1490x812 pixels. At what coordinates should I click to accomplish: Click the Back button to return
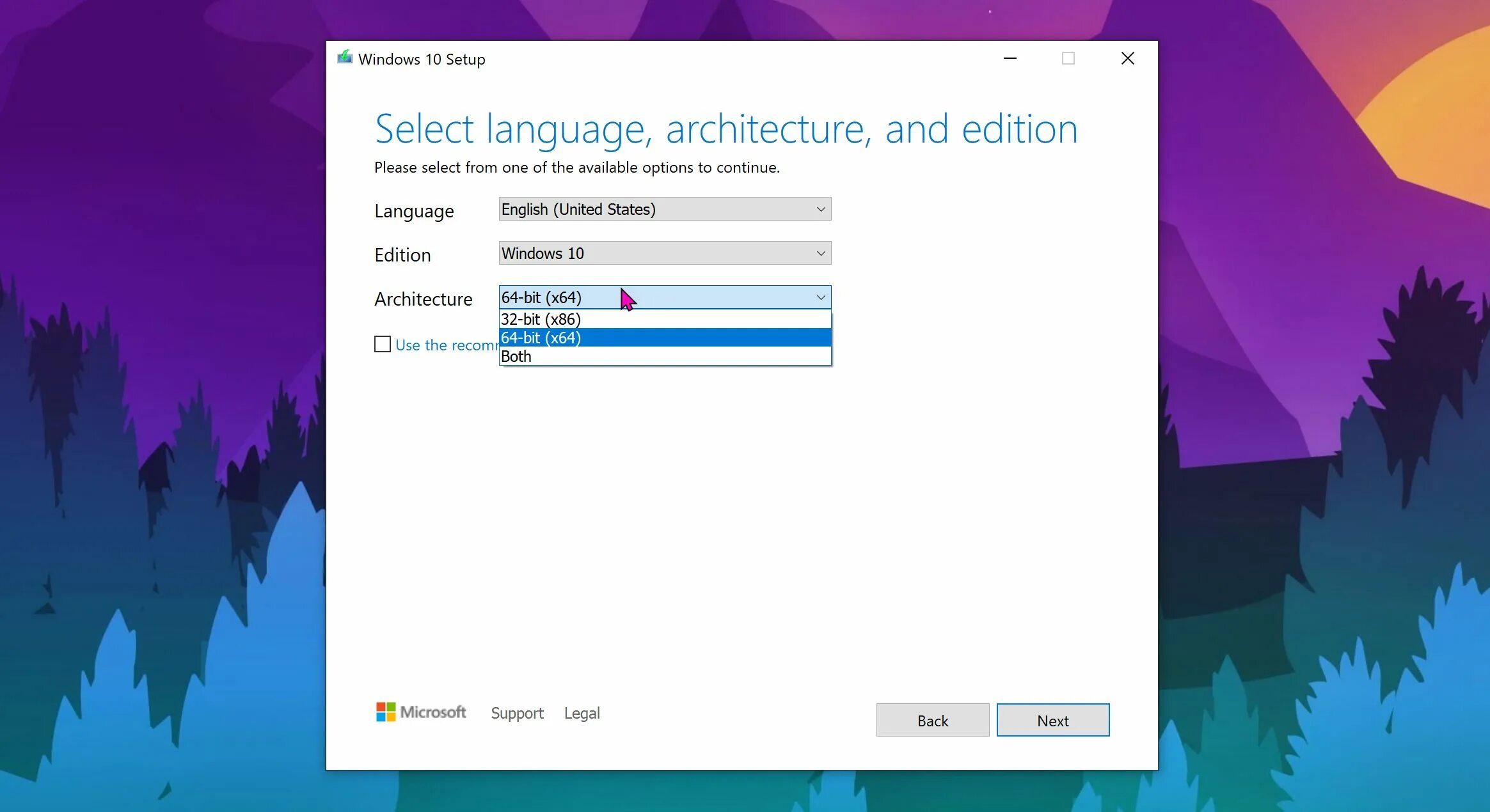point(931,720)
